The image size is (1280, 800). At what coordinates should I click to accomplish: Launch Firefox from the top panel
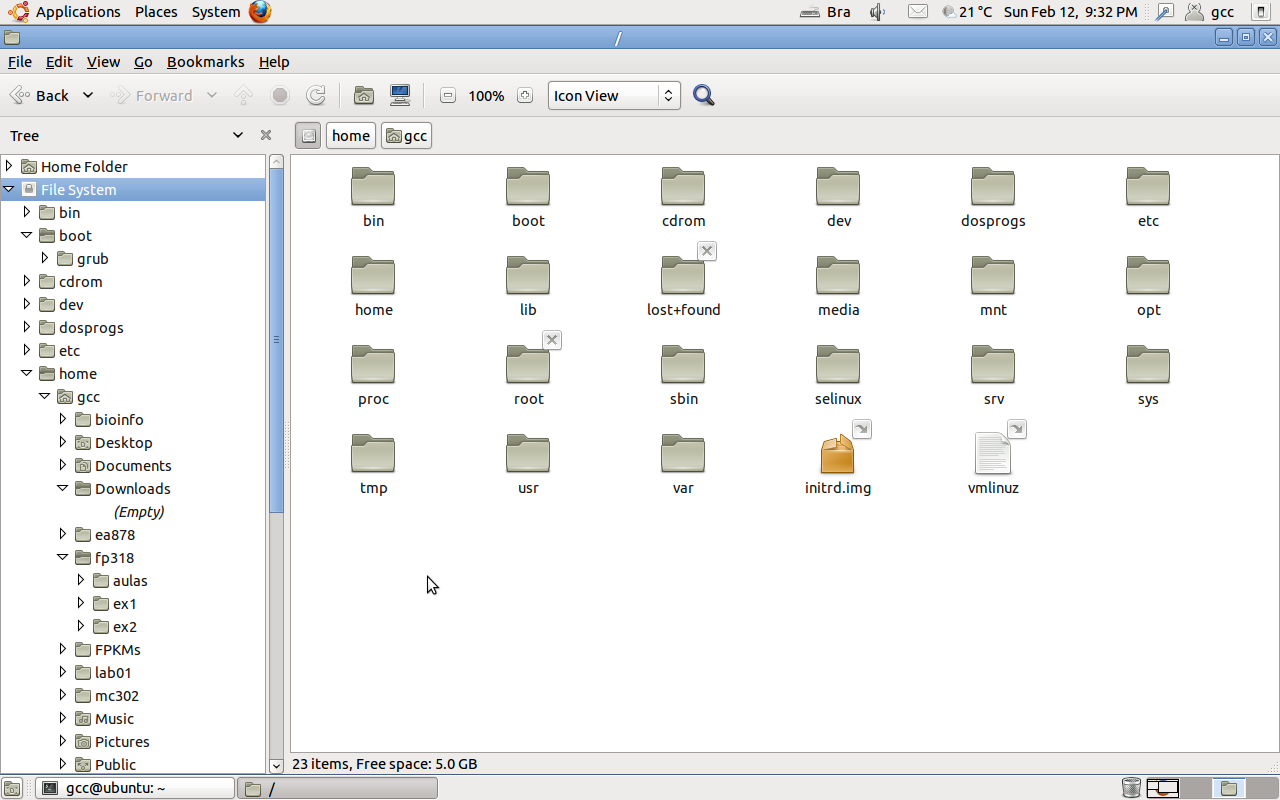pos(260,12)
